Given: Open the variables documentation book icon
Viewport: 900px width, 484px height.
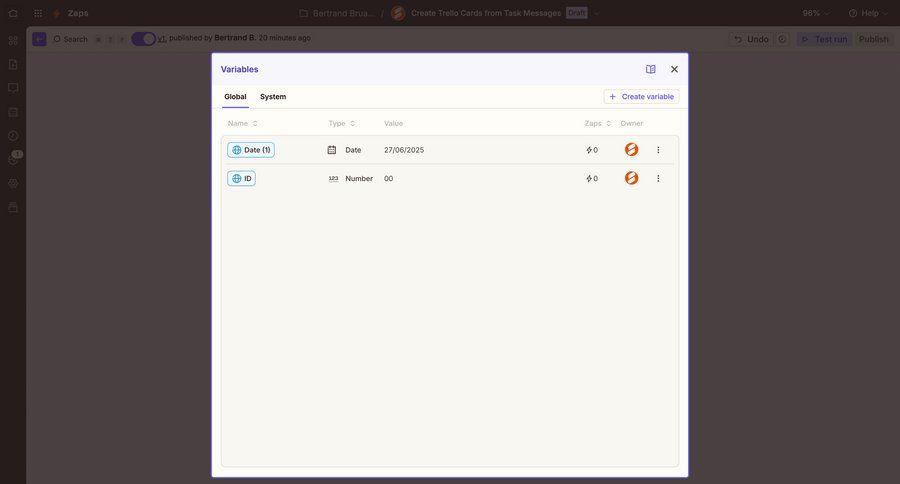Looking at the screenshot, I should pyautogui.click(x=650, y=69).
